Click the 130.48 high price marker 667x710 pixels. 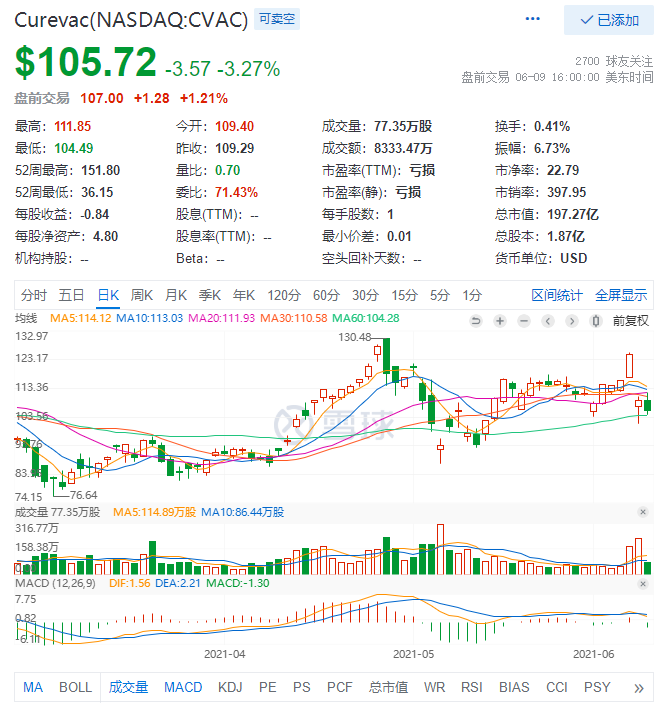[355, 337]
